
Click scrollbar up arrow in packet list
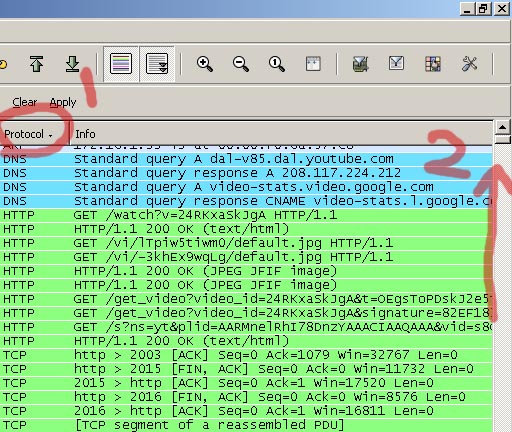(502, 127)
